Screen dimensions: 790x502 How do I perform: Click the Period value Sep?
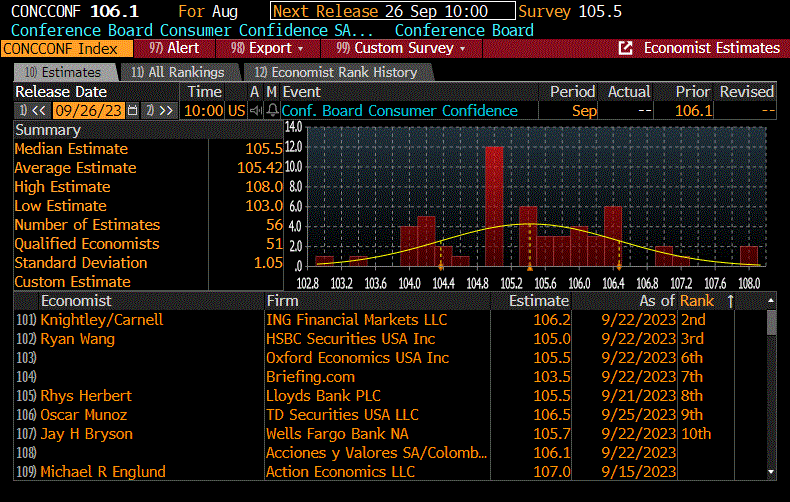click(x=584, y=110)
